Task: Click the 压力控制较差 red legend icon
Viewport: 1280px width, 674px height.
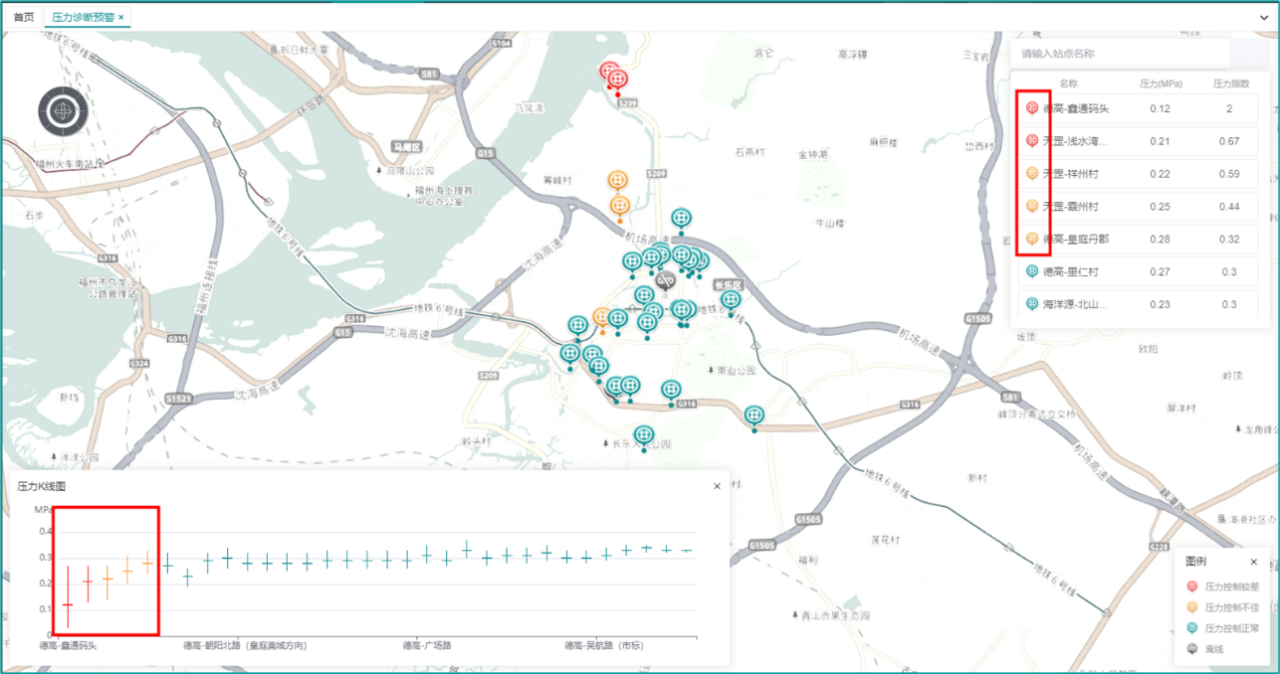Action: tap(1191, 586)
